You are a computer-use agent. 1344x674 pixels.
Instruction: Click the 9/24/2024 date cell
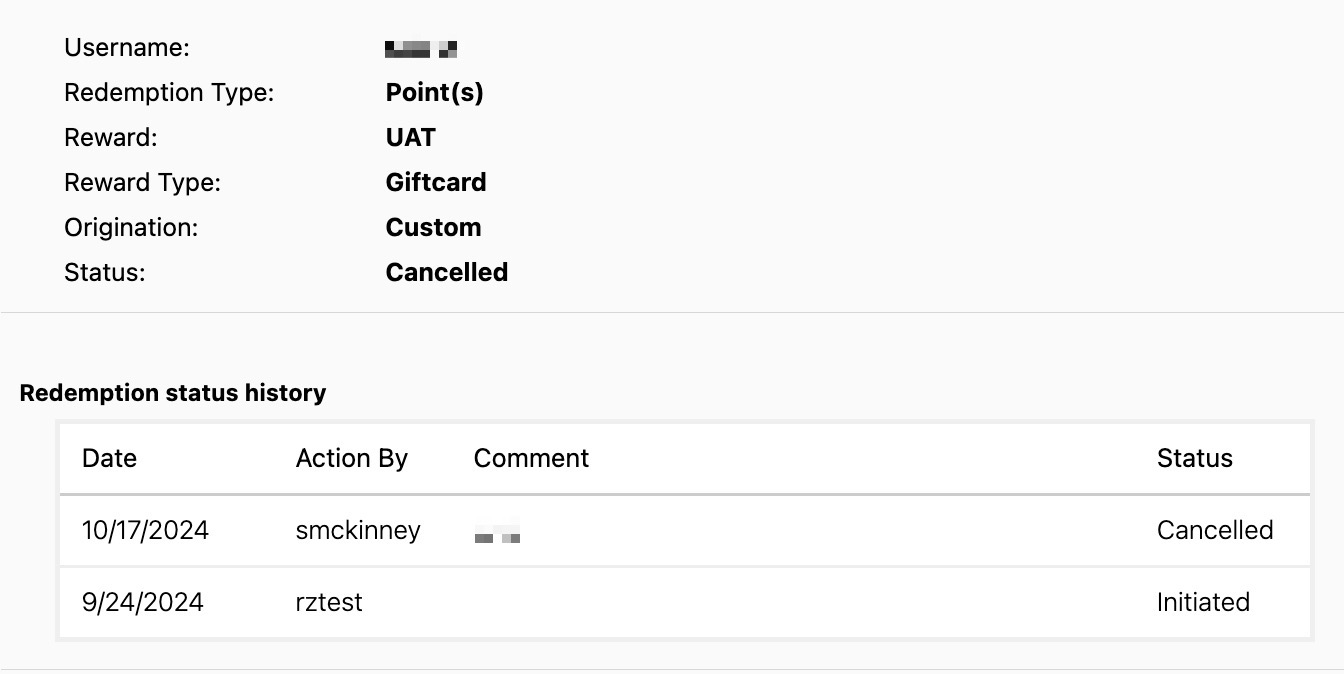tap(142, 602)
